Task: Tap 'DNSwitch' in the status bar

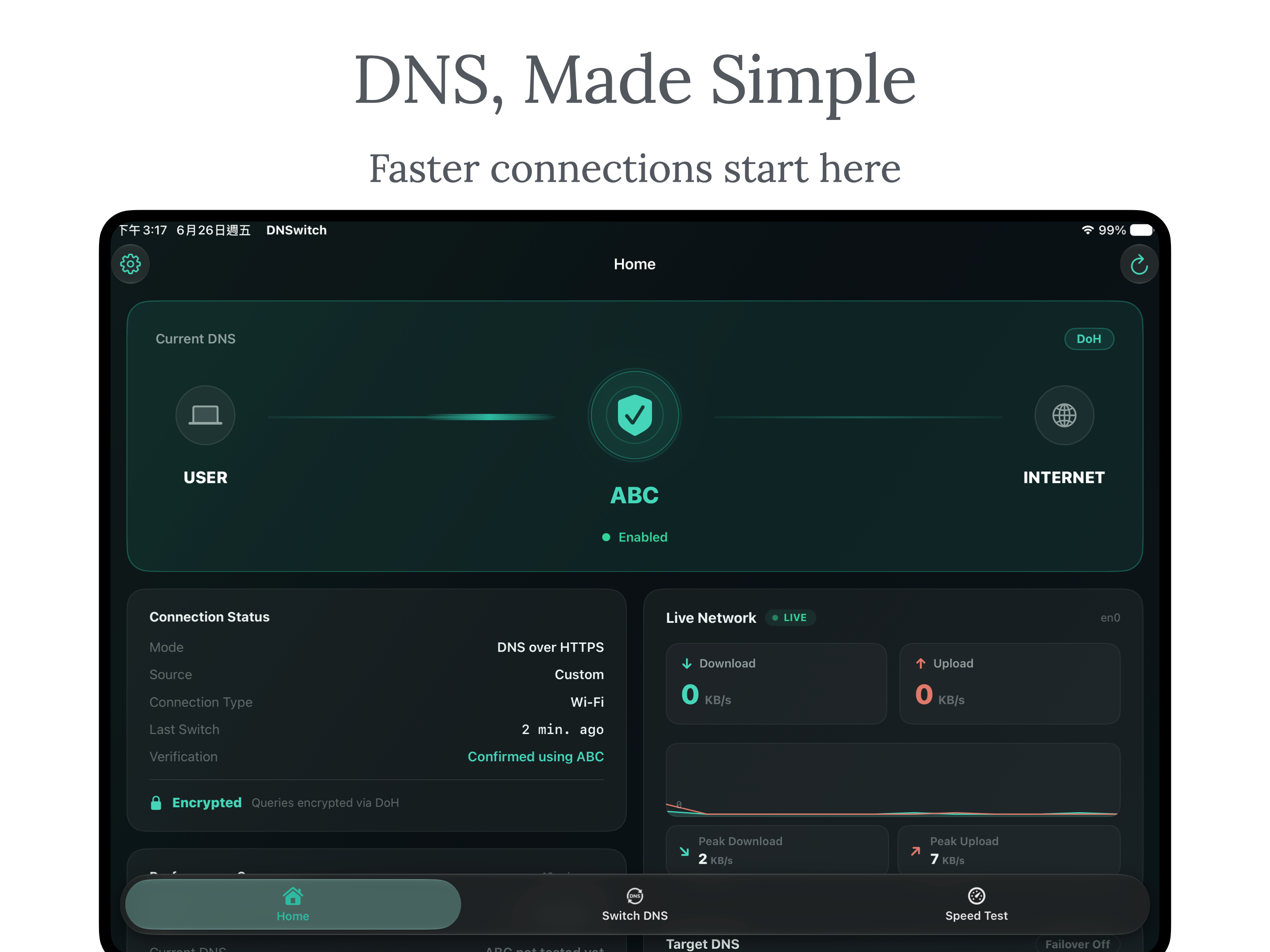Action: (x=296, y=230)
